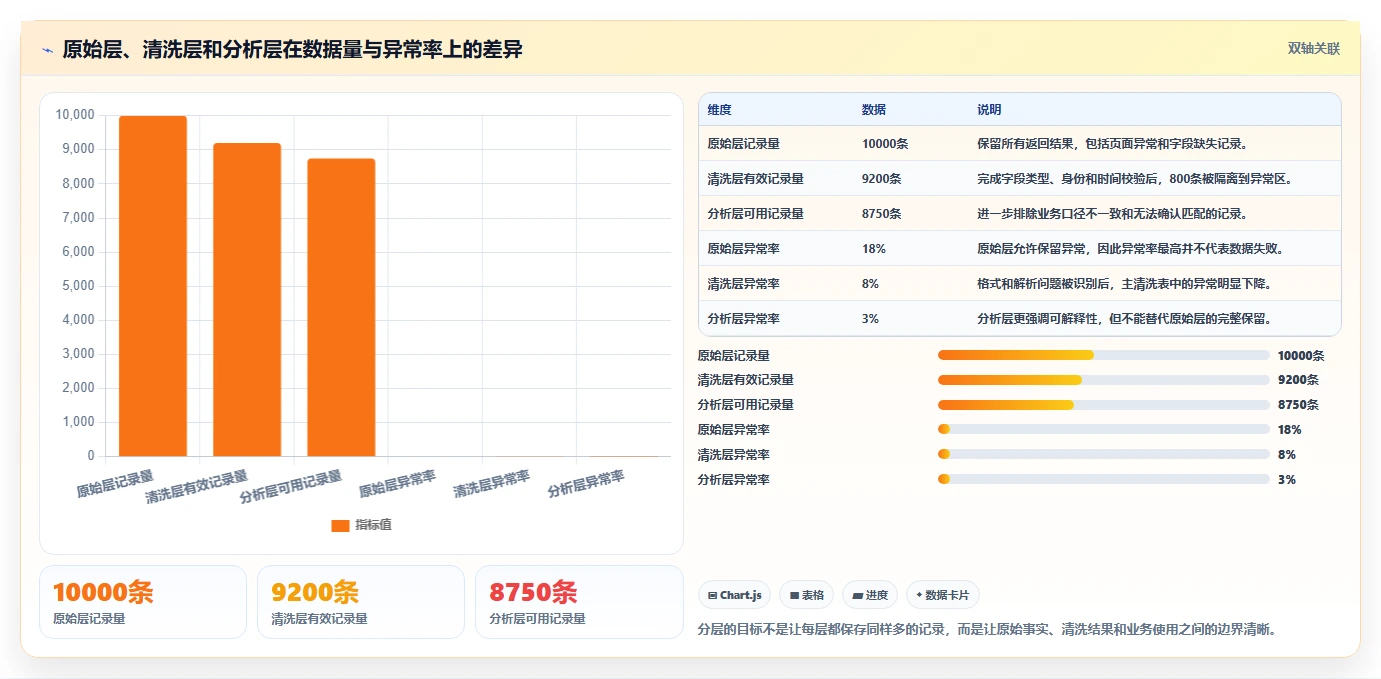Click x-axis label 清洗层异常率 in chart

point(492,484)
